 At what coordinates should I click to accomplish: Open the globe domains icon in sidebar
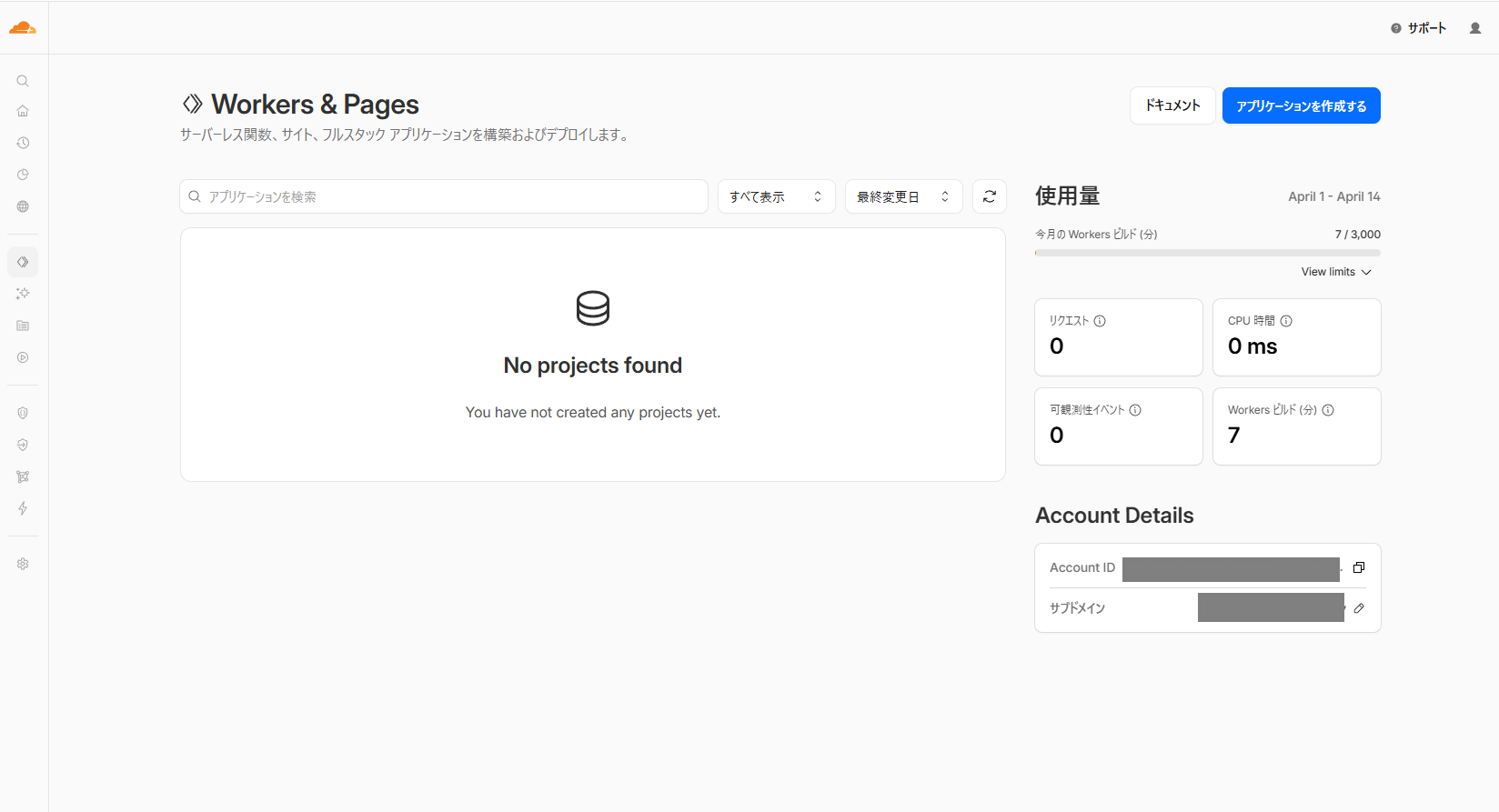pos(23,206)
